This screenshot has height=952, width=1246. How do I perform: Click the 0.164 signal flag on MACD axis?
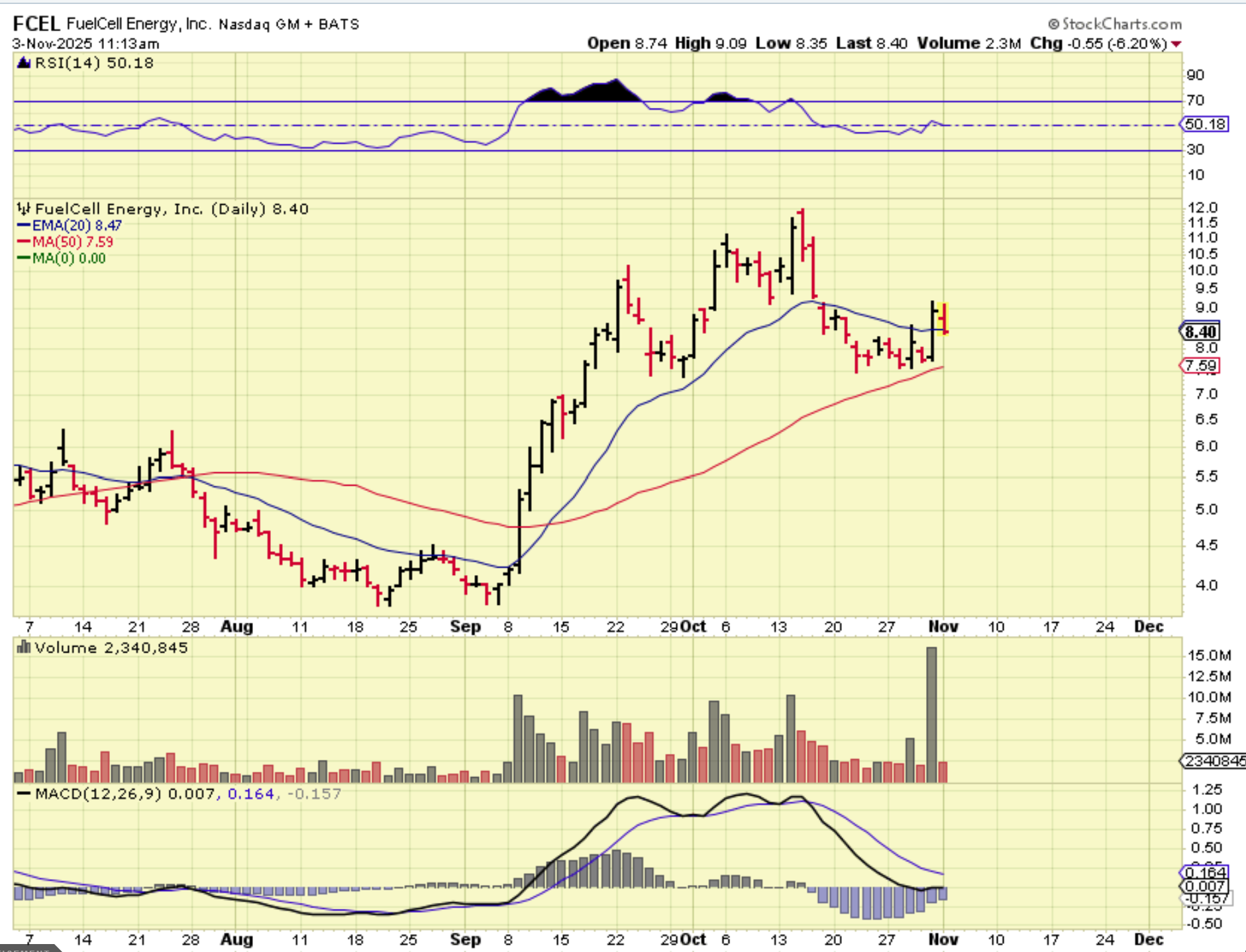(1205, 873)
